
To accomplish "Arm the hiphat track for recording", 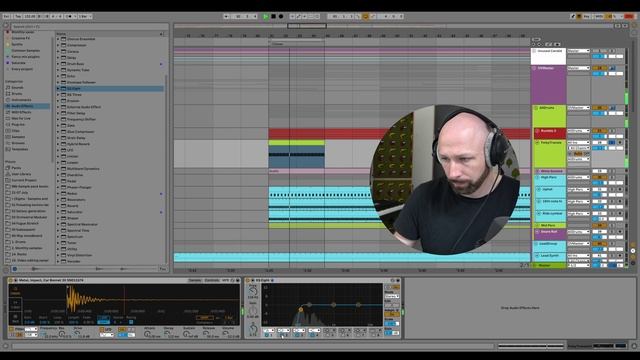I will (620, 189).
